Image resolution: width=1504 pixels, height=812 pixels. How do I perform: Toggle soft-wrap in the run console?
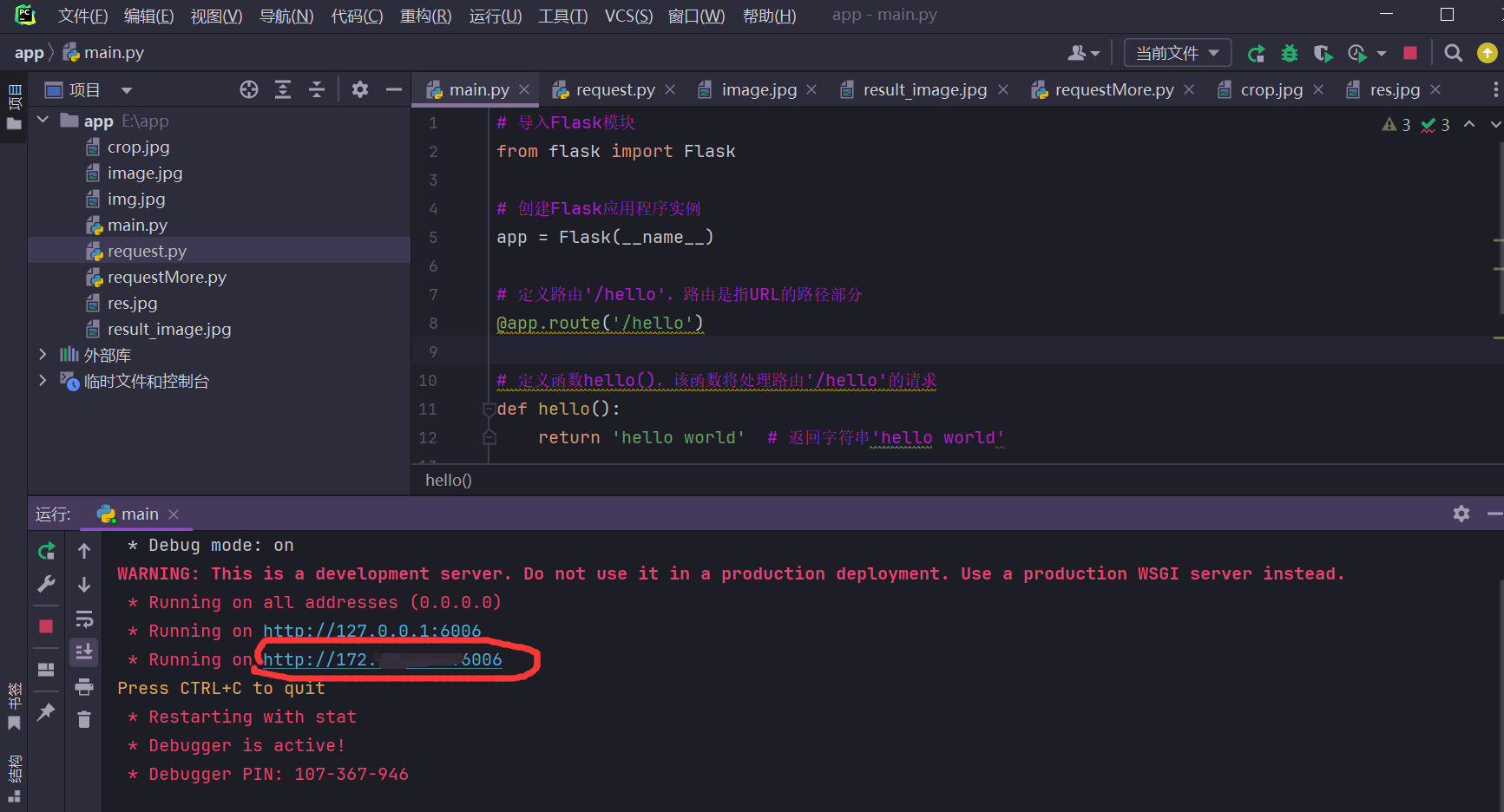click(84, 619)
